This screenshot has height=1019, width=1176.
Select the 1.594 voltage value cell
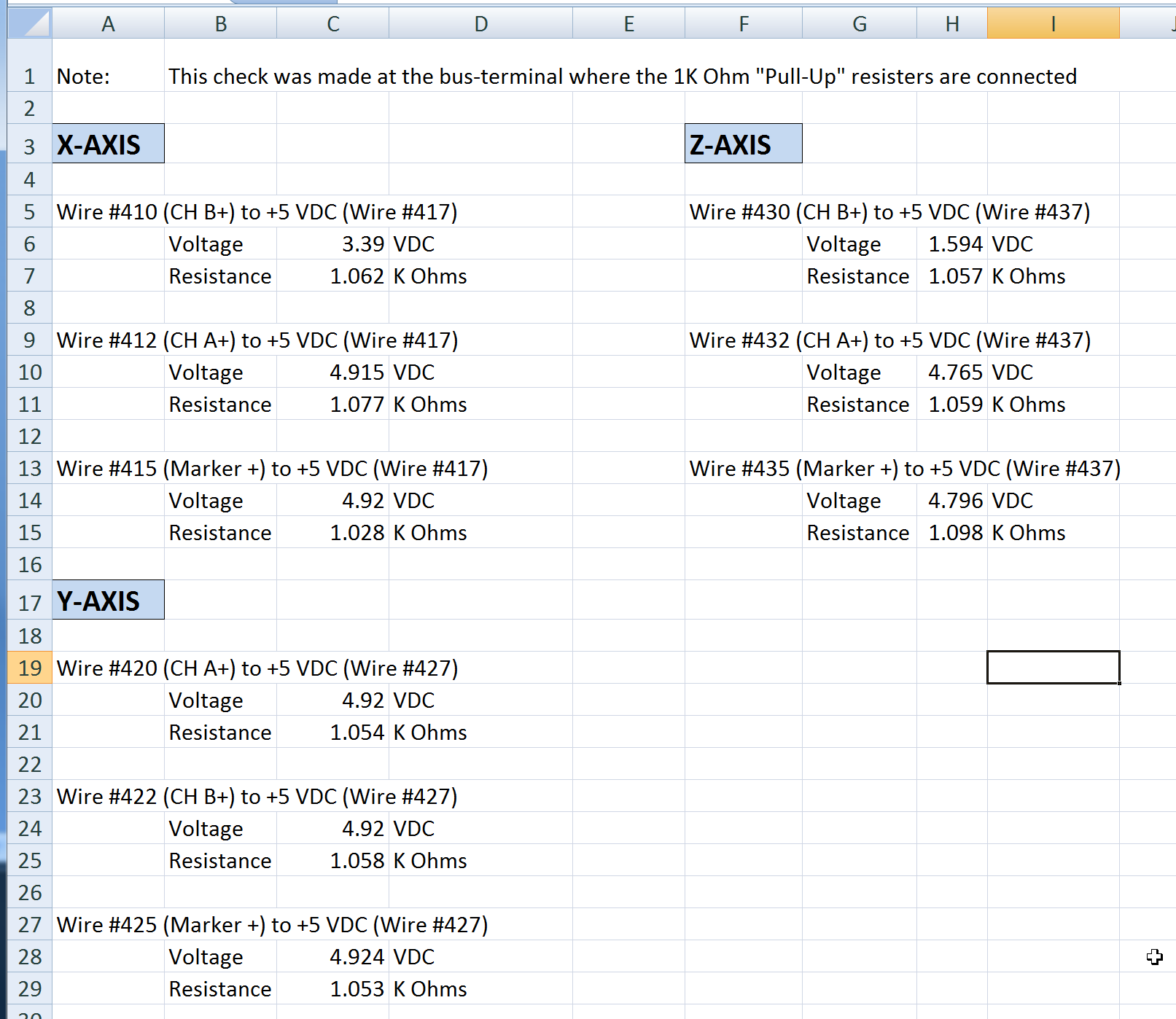tap(952, 244)
